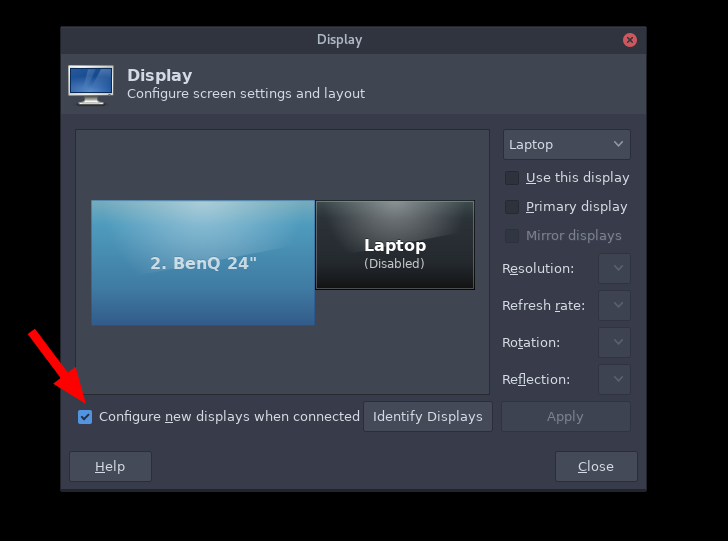Screen dimensions: 728x541
Task: Uncheck 'Configure new displays when connected'
Action: pos(85,417)
